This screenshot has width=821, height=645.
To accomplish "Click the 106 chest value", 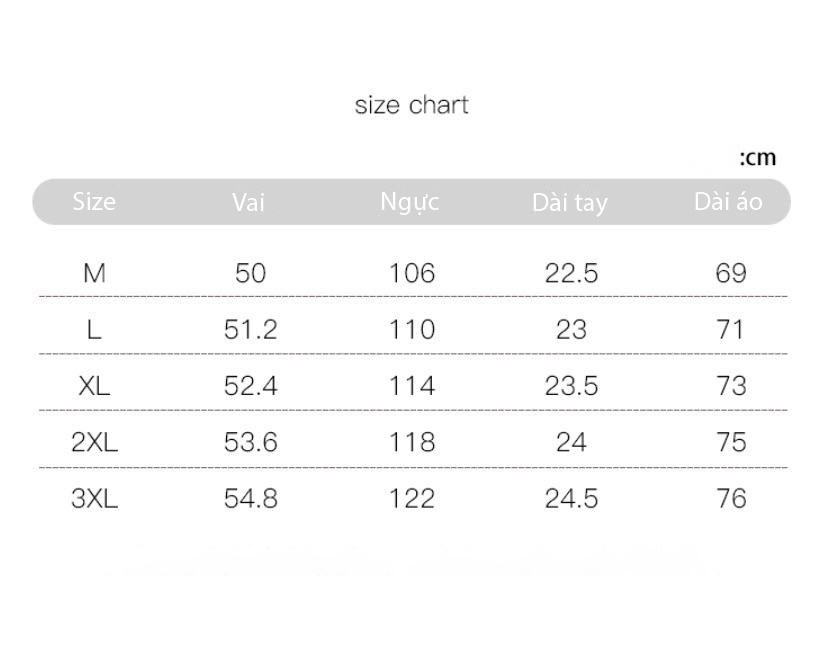I will point(412,273).
